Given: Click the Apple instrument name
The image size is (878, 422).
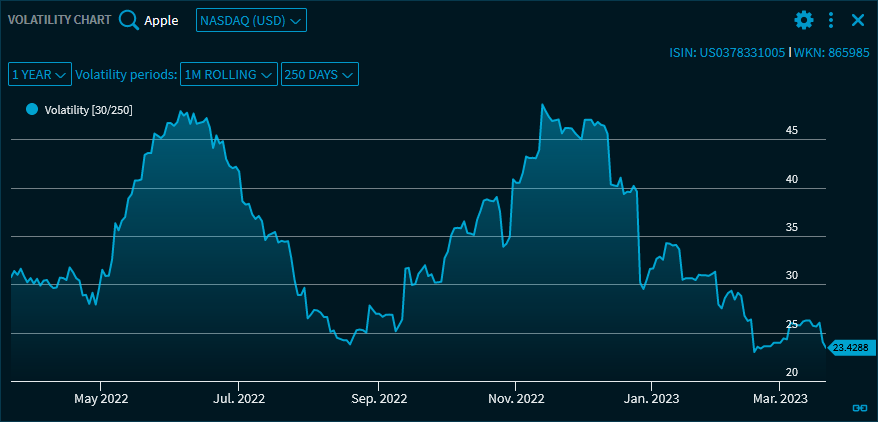Looking at the screenshot, I should click(161, 20).
